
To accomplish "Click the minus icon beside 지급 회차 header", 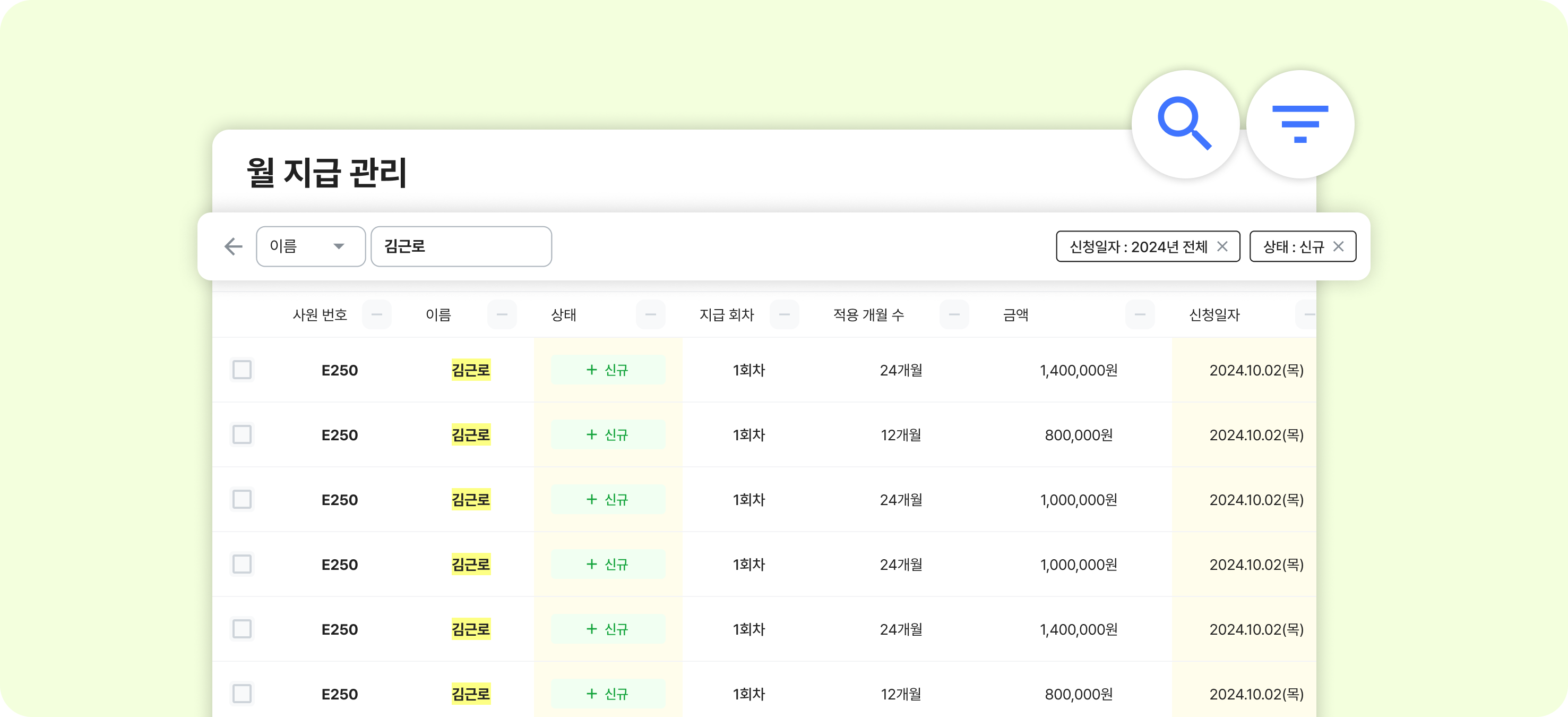I will tap(784, 314).
